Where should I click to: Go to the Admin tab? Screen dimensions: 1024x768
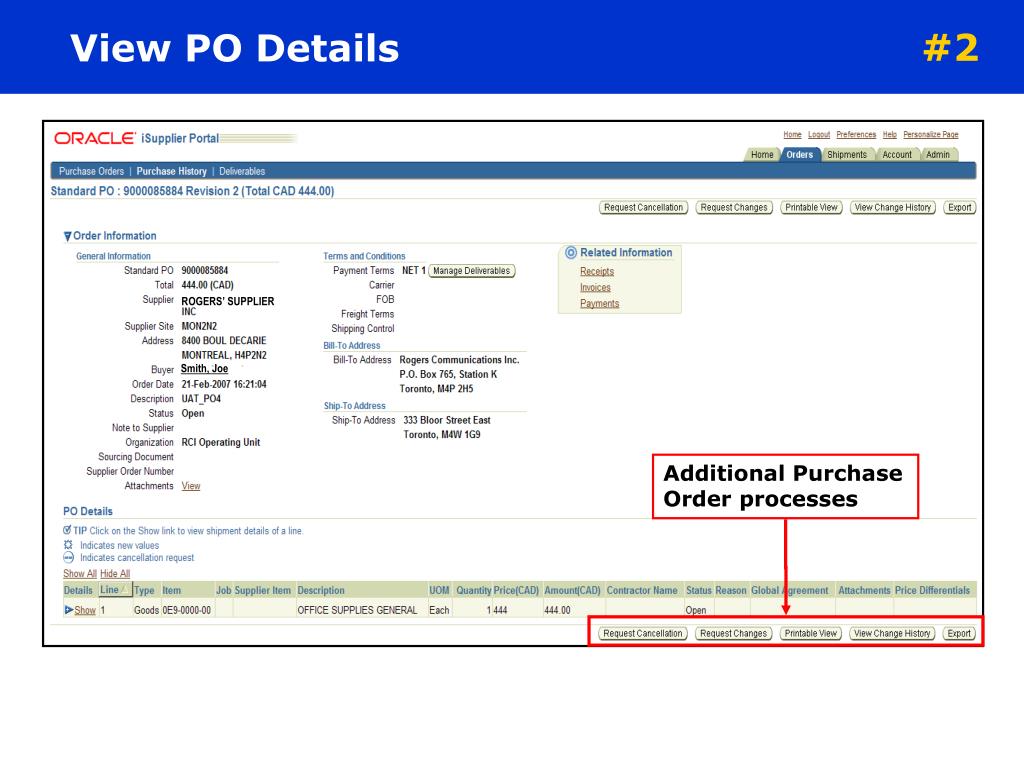pos(937,155)
